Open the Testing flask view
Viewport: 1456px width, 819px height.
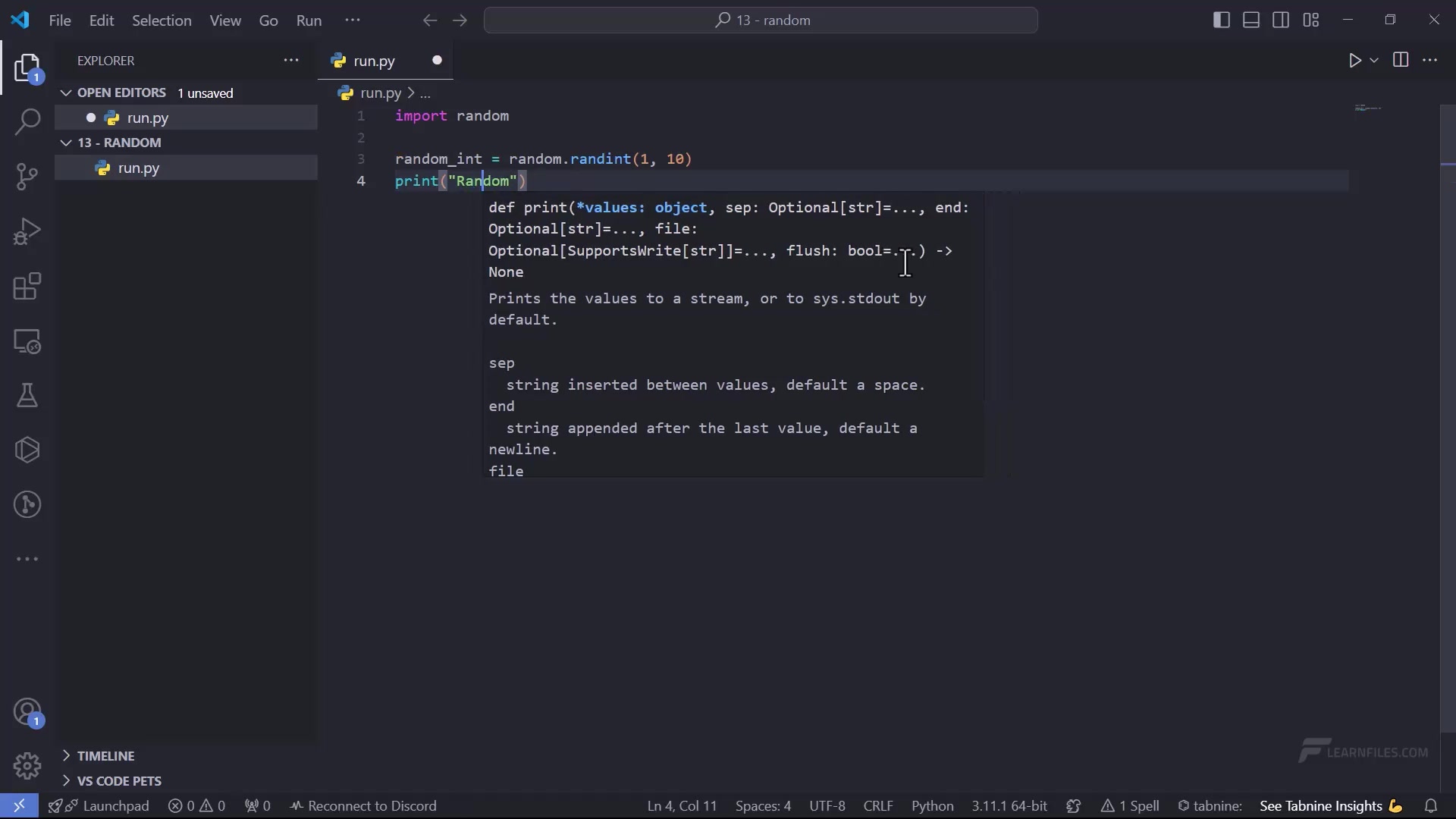click(27, 396)
